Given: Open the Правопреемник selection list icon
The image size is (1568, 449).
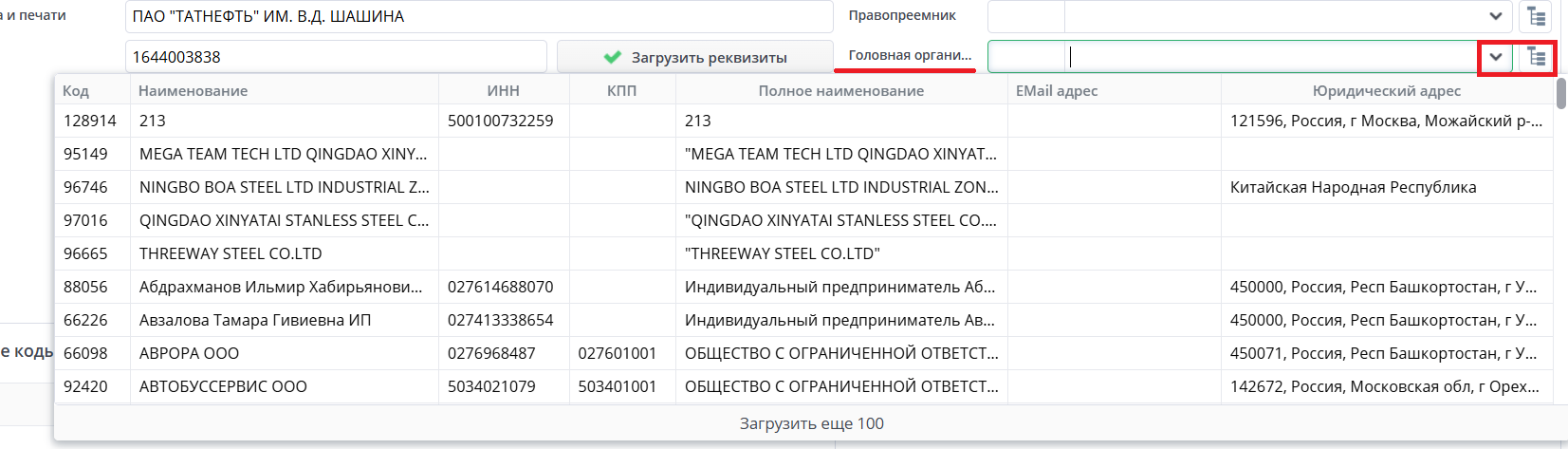Looking at the screenshot, I should click(1536, 16).
